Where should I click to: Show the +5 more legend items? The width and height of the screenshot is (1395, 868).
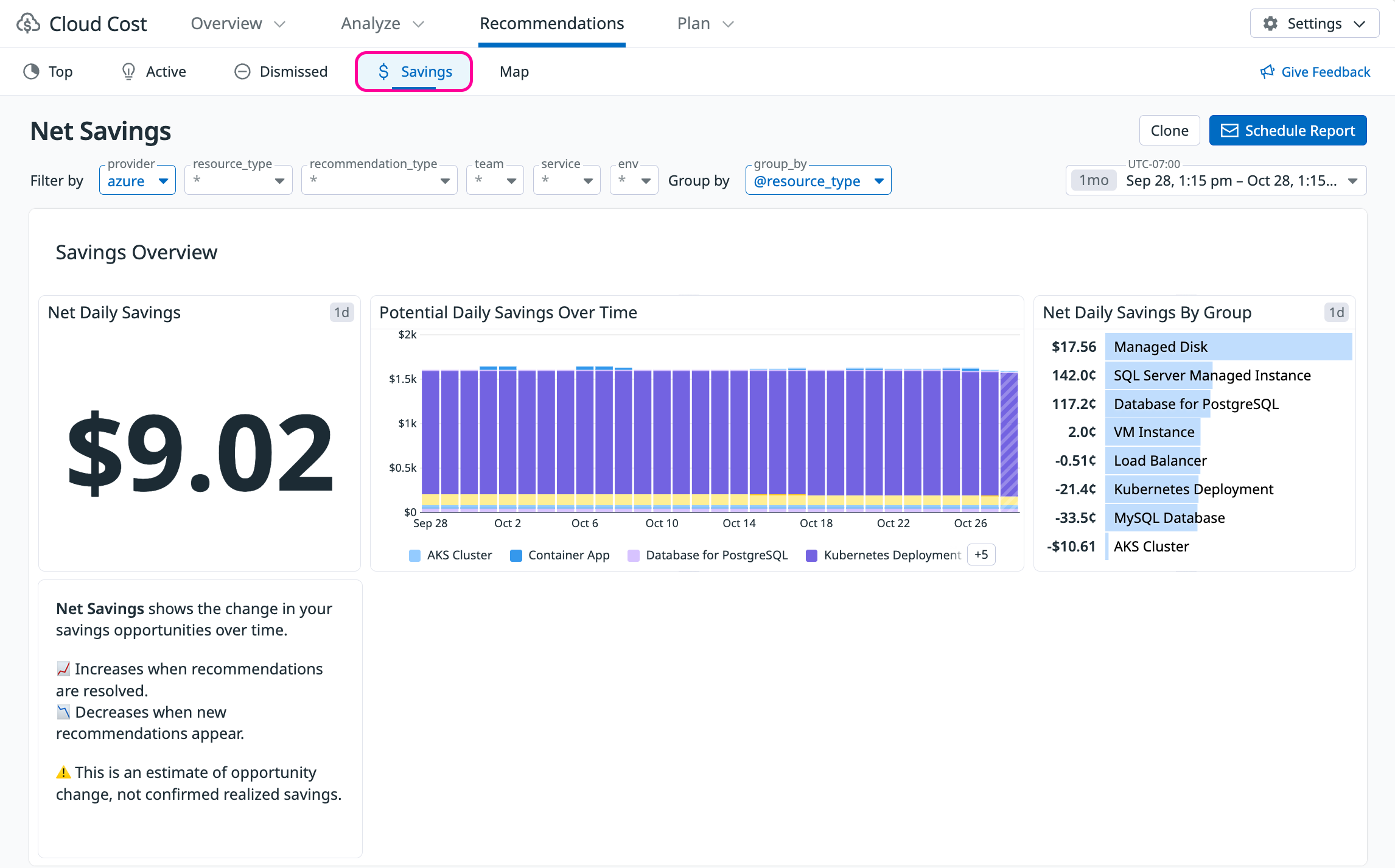pyautogui.click(x=981, y=555)
